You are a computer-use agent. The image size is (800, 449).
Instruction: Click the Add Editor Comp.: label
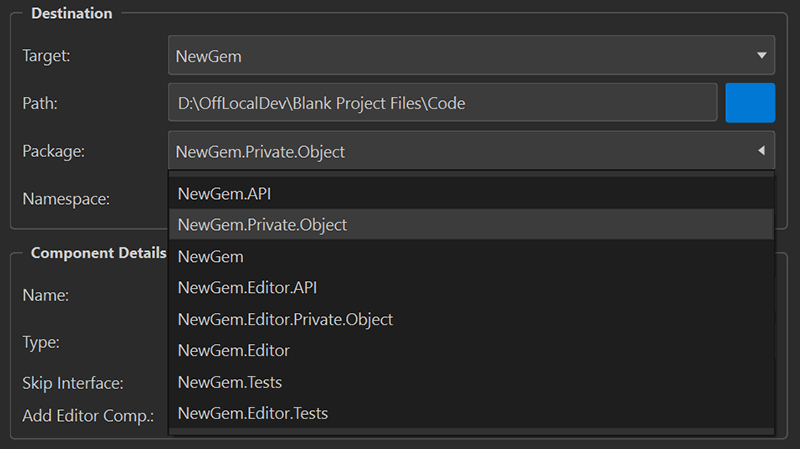tap(88, 416)
